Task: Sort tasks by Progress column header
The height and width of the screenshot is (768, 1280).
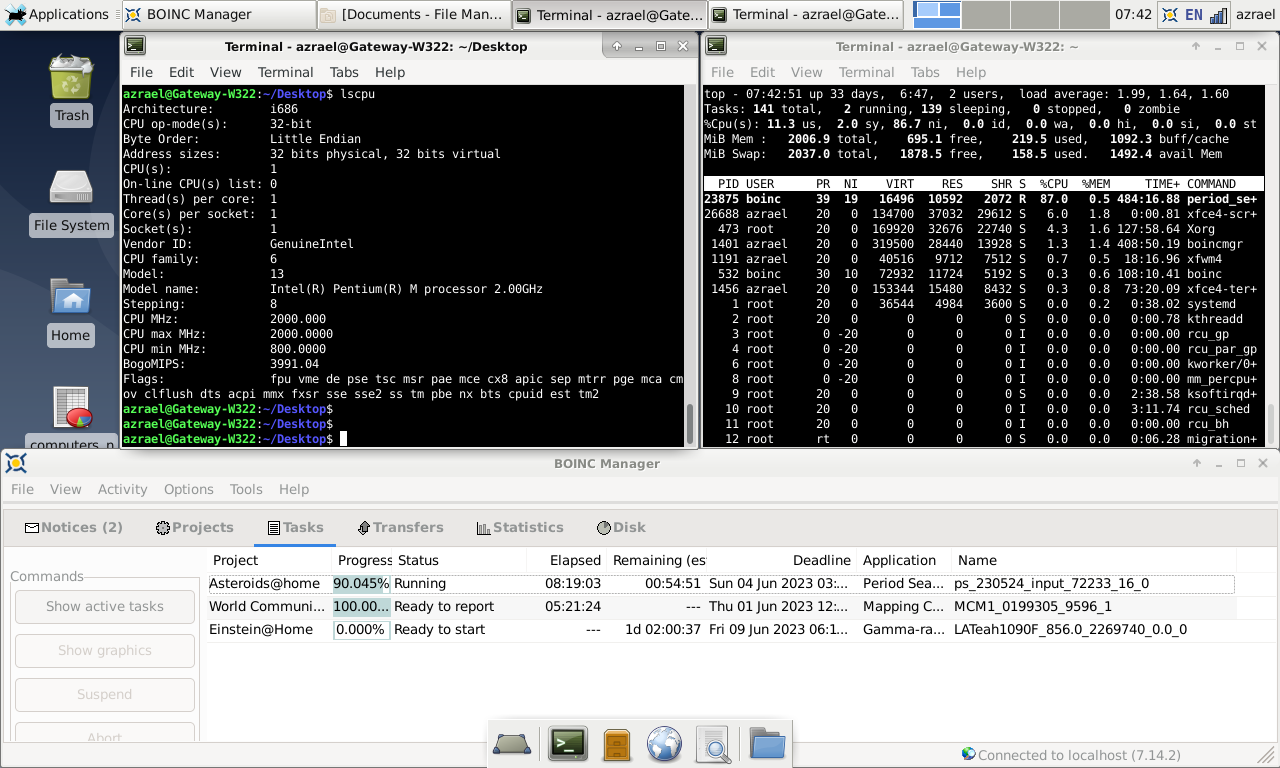Action: pyautogui.click(x=363, y=560)
